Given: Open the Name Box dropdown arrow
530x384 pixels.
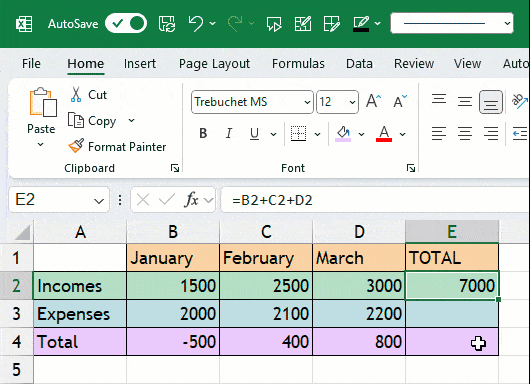Looking at the screenshot, I should 99,201.
